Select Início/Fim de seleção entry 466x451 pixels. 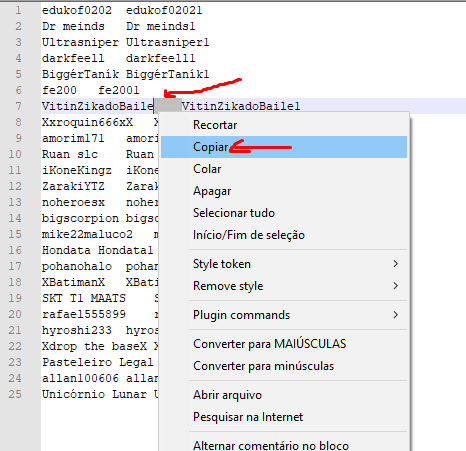[x=284, y=235]
